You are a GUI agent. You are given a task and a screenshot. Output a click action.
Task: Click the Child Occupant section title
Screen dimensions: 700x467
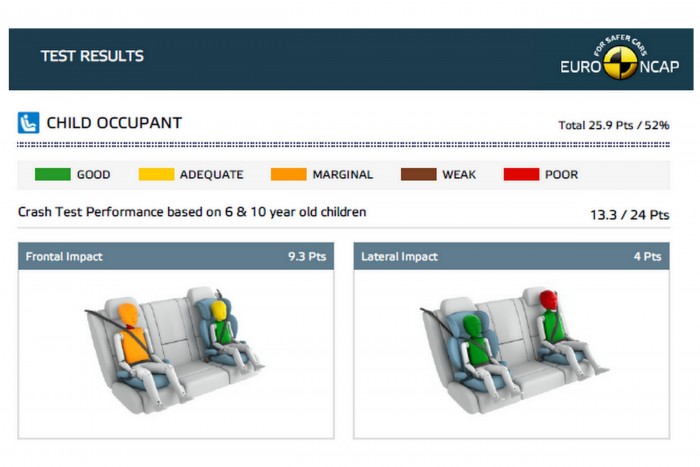114,123
